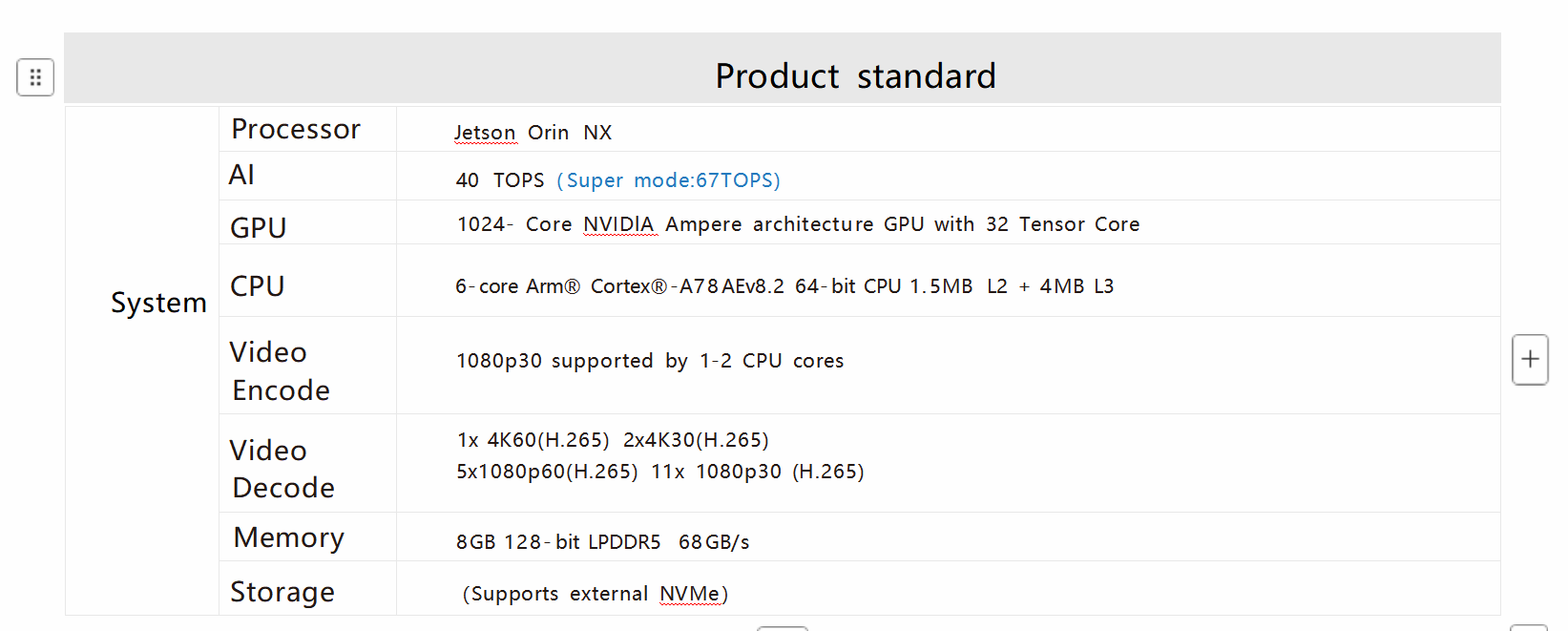Click the table move handle icon
This screenshot has width=1568, height=631.
click(35, 77)
